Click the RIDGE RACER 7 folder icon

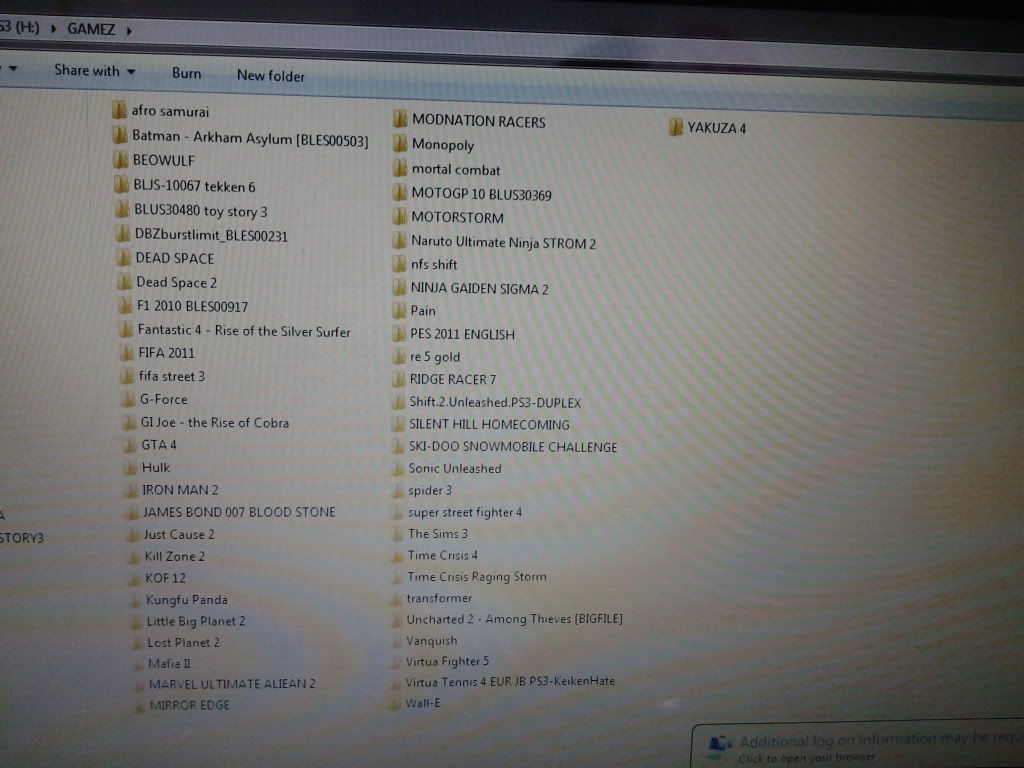[x=398, y=379]
